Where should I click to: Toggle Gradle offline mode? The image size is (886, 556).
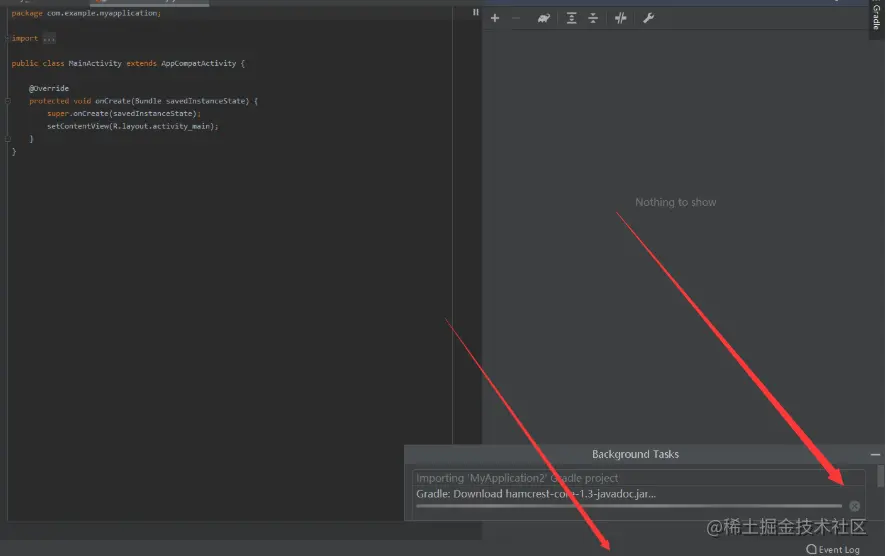(x=620, y=18)
